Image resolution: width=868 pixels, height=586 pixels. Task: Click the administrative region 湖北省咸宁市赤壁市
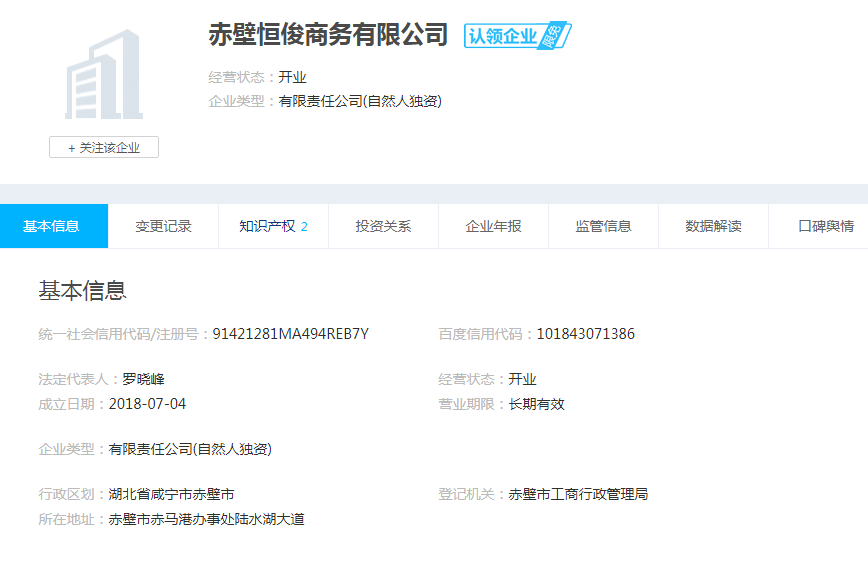pyautogui.click(x=171, y=494)
